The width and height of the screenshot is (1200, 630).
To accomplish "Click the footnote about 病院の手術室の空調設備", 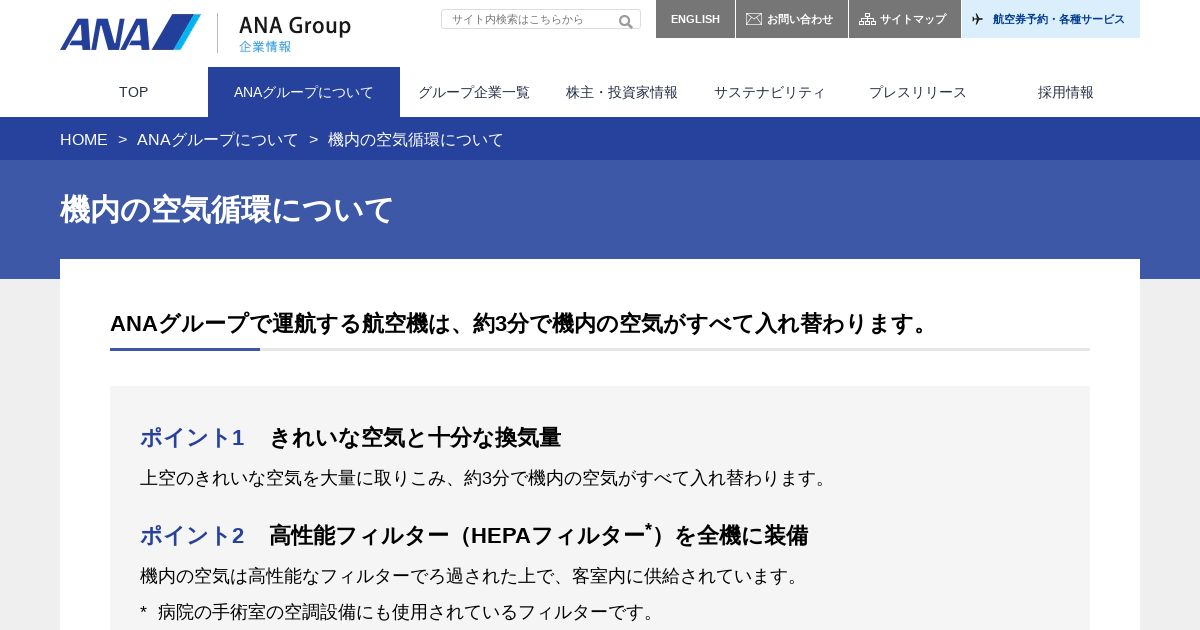I will coord(401,612).
